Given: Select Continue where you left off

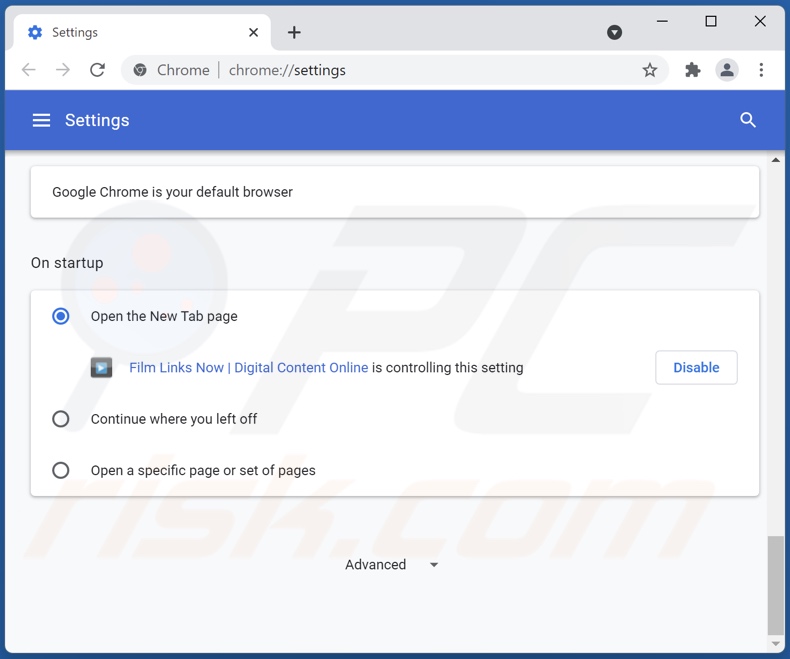Looking at the screenshot, I should tap(61, 419).
